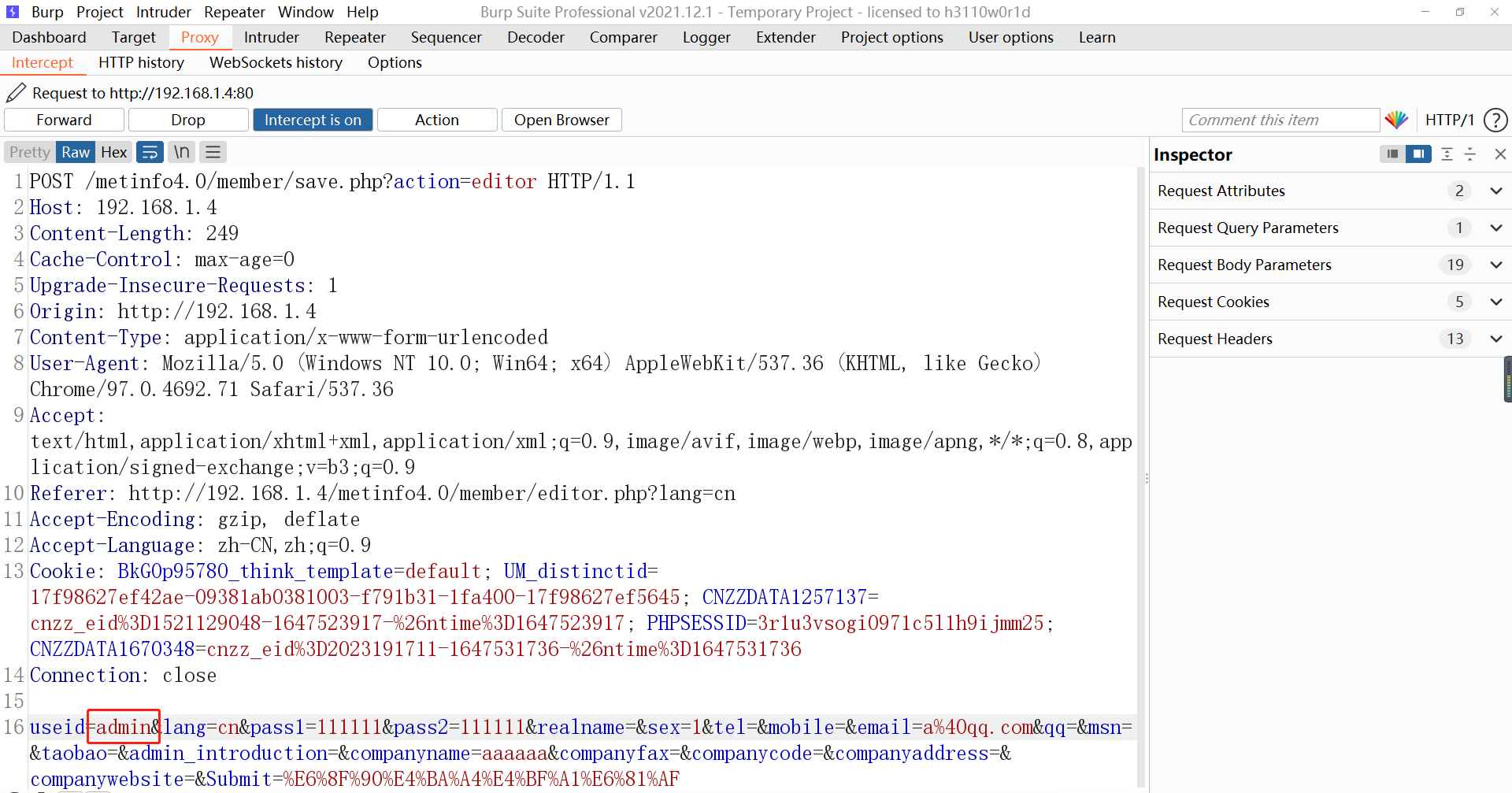Click the pencil edit target icon
The height and width of the screenshot is (793, 1512).
tap(16, 93)
